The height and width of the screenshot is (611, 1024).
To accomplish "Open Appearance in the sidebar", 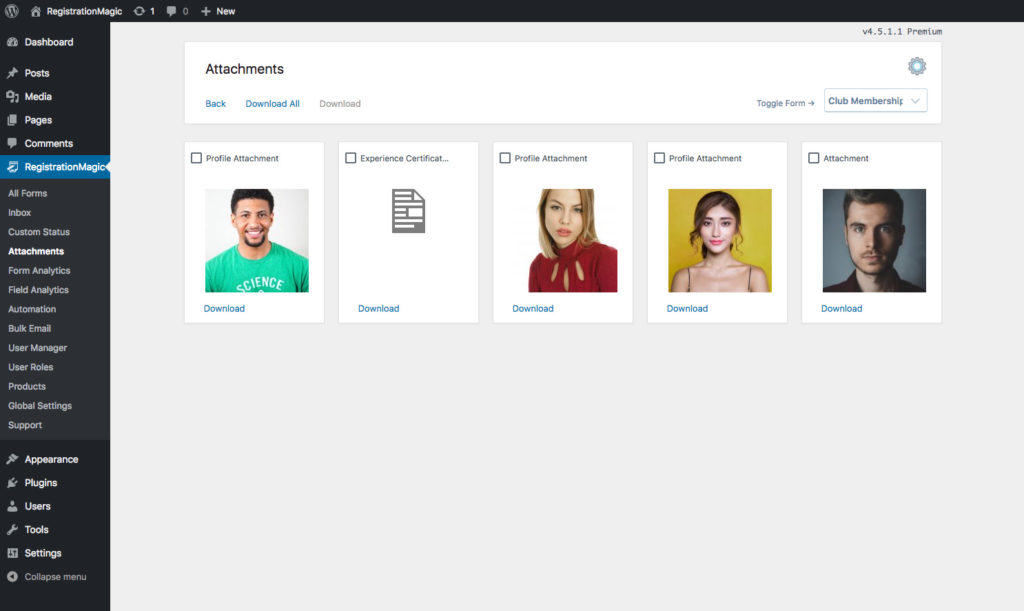I will (51, 460).
